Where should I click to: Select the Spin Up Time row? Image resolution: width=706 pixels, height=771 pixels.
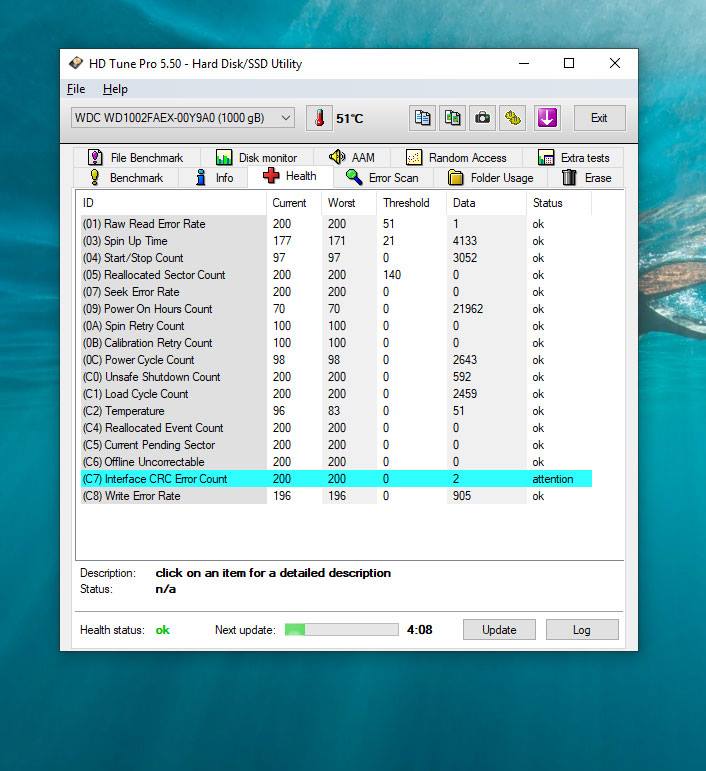point(336,241)
